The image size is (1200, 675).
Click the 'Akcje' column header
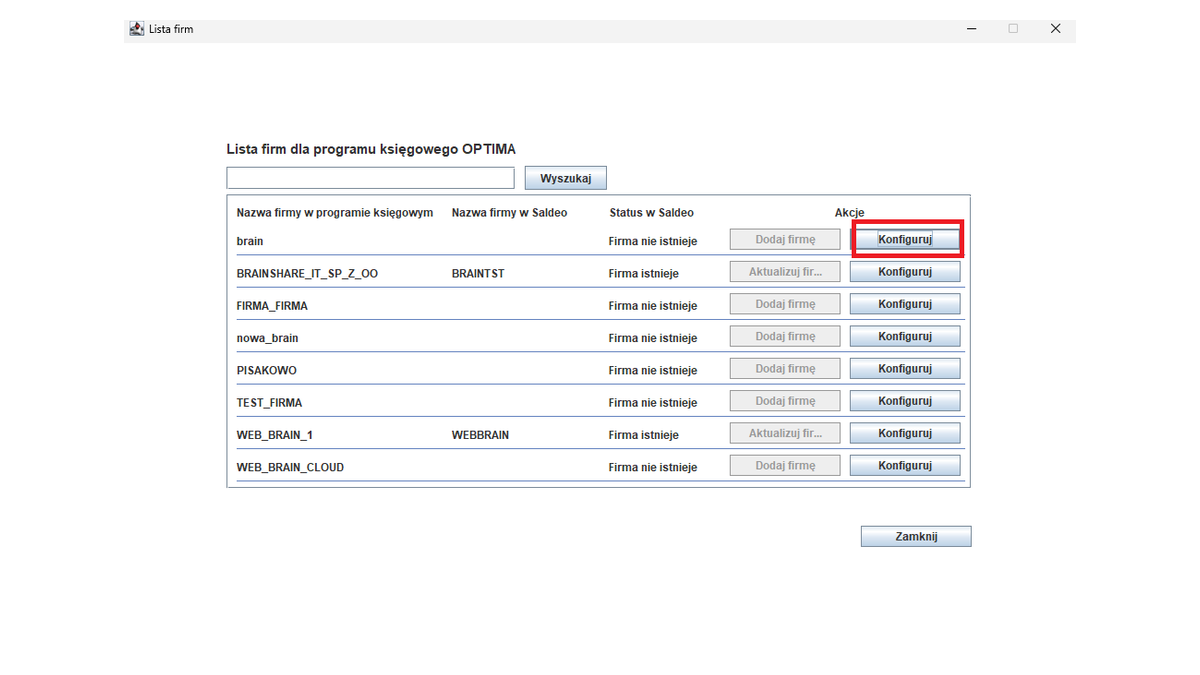pyautogui.click(x=850, y=213)
